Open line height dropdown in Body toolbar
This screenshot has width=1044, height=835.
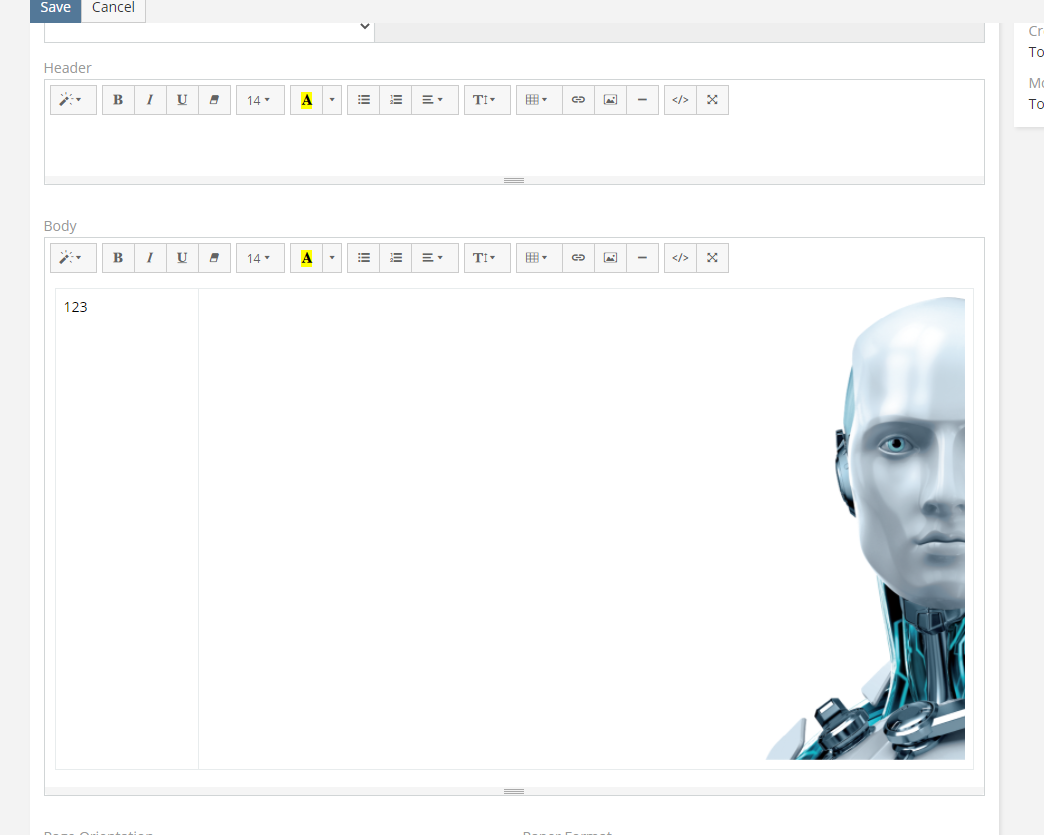click(486, 258)
